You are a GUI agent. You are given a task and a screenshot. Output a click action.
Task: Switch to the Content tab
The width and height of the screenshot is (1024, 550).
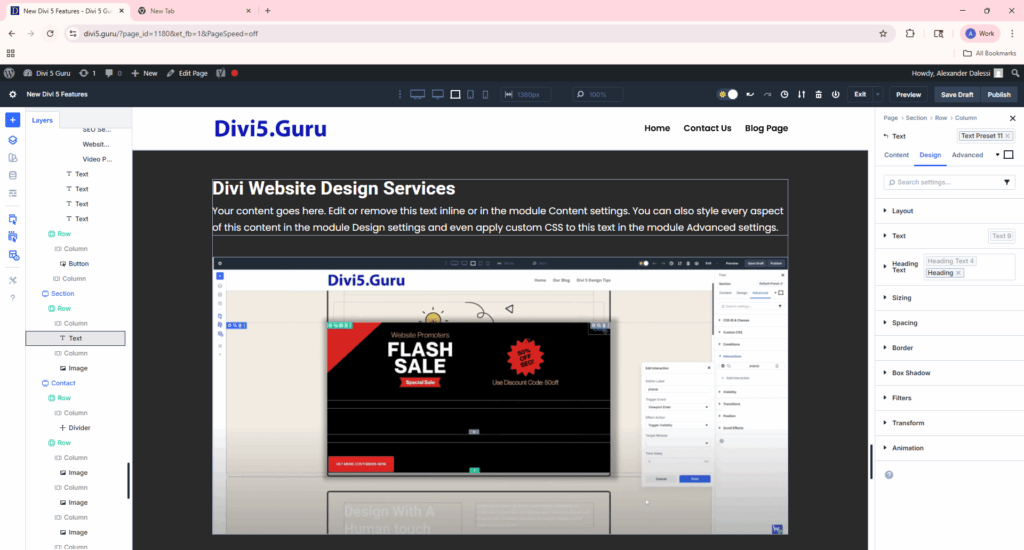click(897, 155)
